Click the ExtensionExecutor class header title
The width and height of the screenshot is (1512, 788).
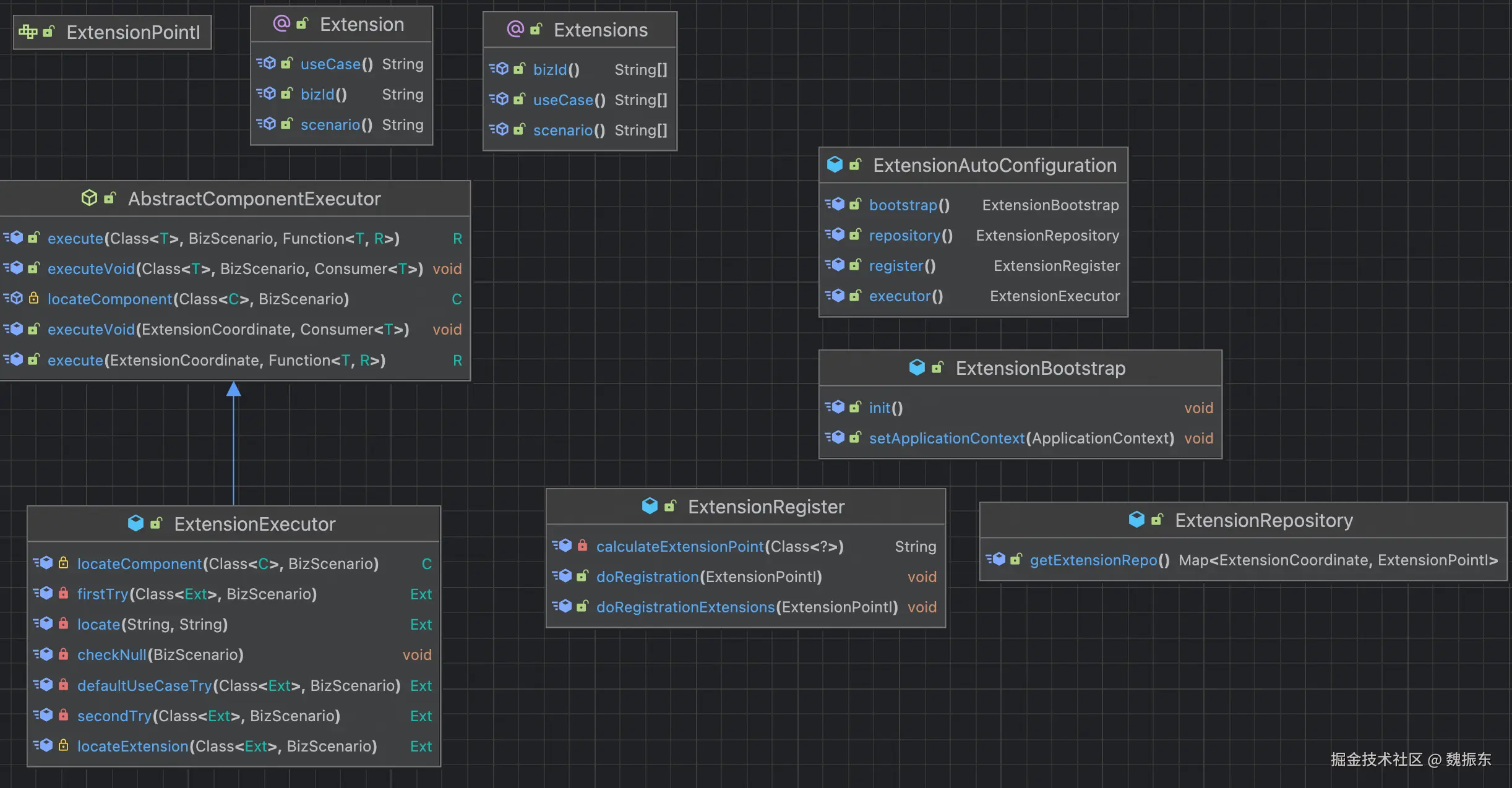tap(254, 524)
